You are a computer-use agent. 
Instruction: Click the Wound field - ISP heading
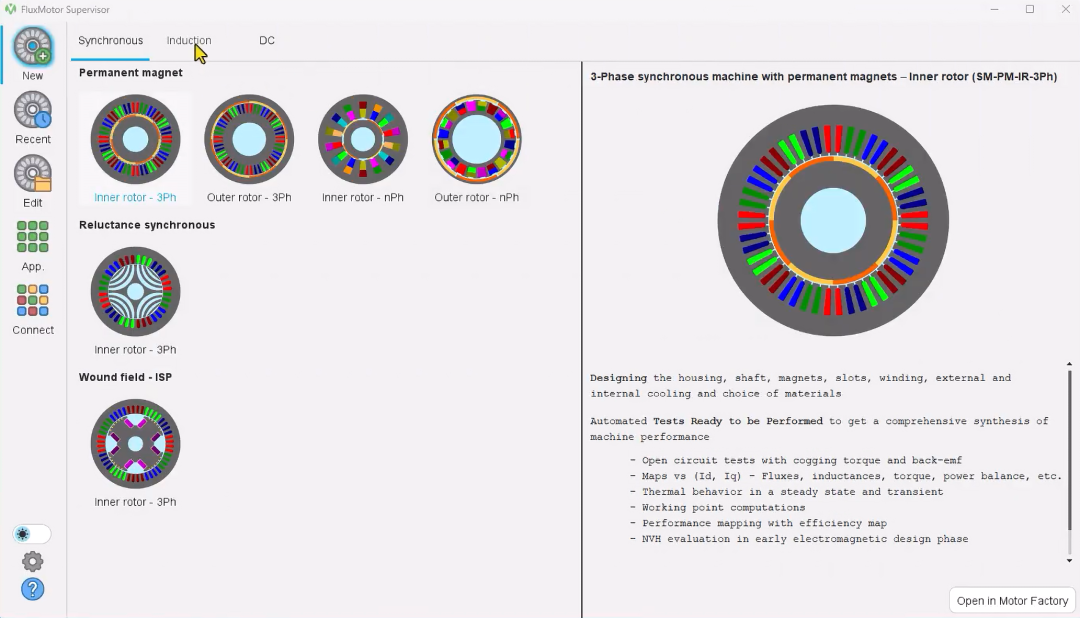click(x=125, y=378)
